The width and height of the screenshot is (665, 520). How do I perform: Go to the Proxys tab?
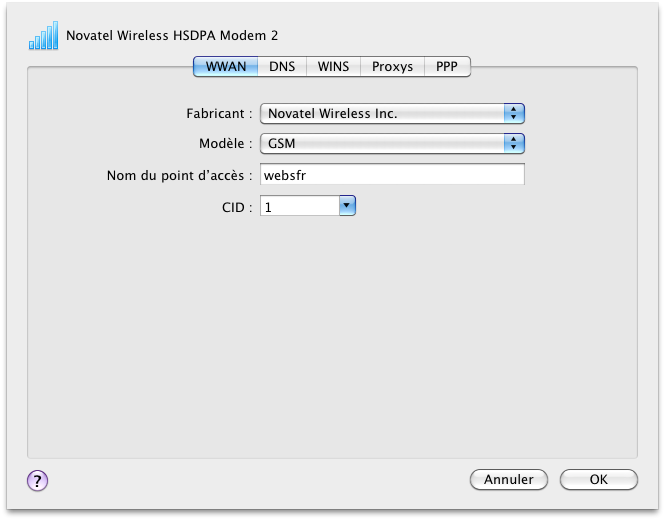pyautogui.click(x=392, y=67)
